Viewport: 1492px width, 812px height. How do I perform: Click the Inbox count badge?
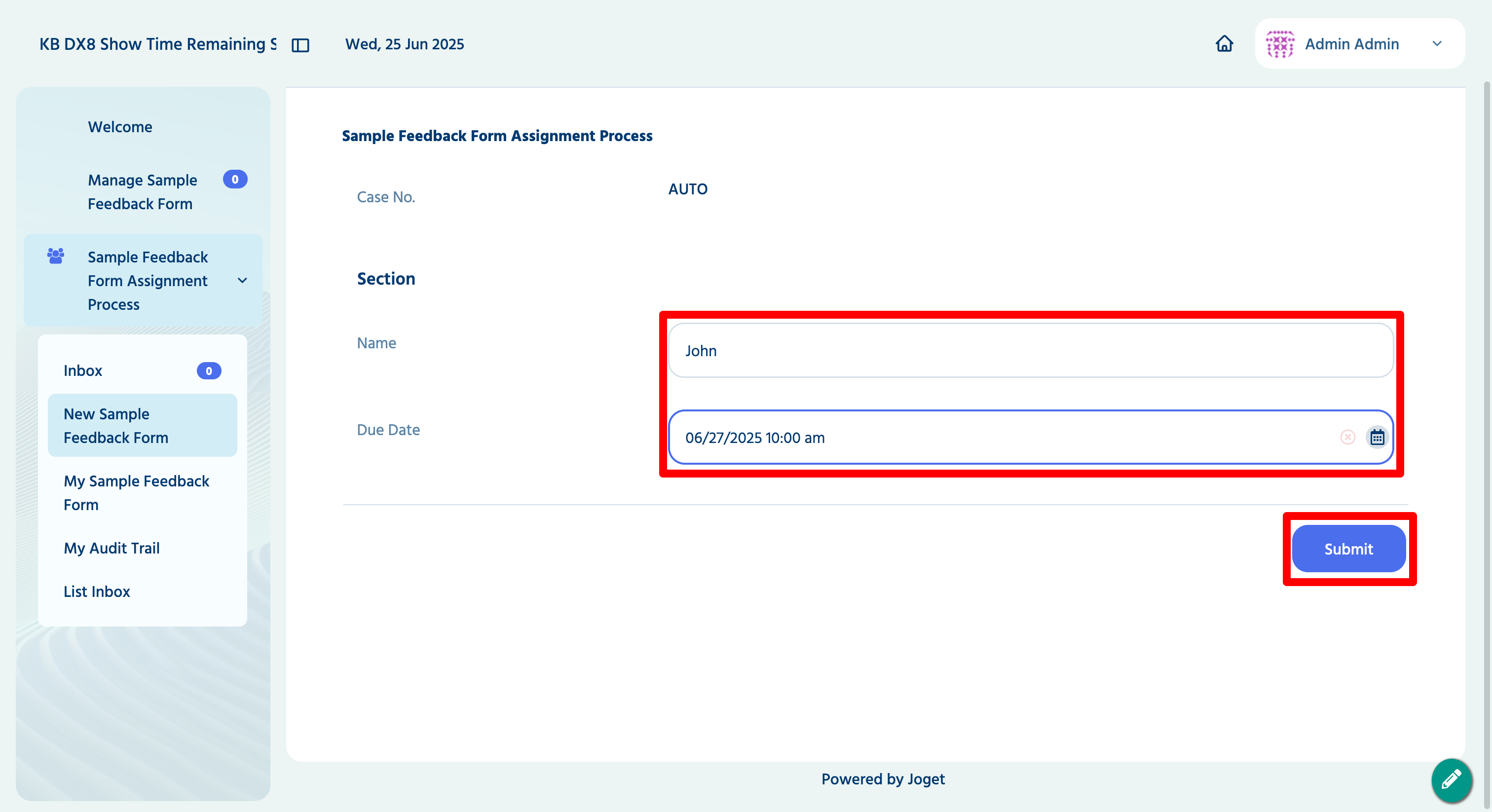209,370
